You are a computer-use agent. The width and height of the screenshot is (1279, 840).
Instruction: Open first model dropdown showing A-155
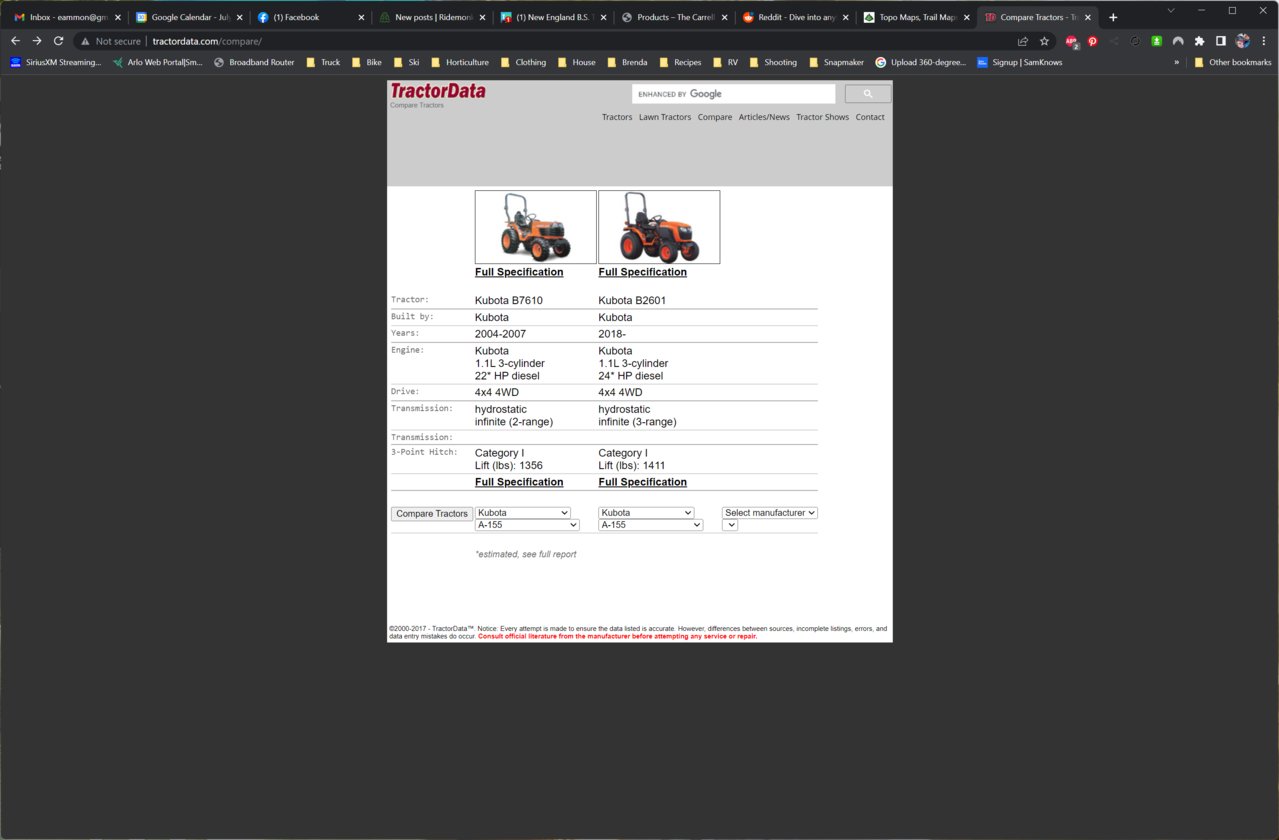[x=527, y=525]
